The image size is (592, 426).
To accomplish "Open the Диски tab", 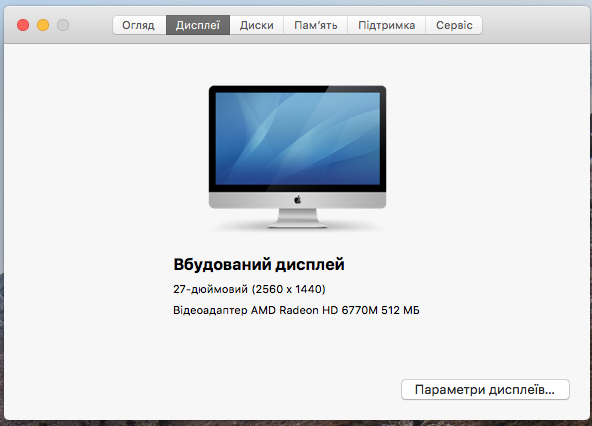I will 257,25.
